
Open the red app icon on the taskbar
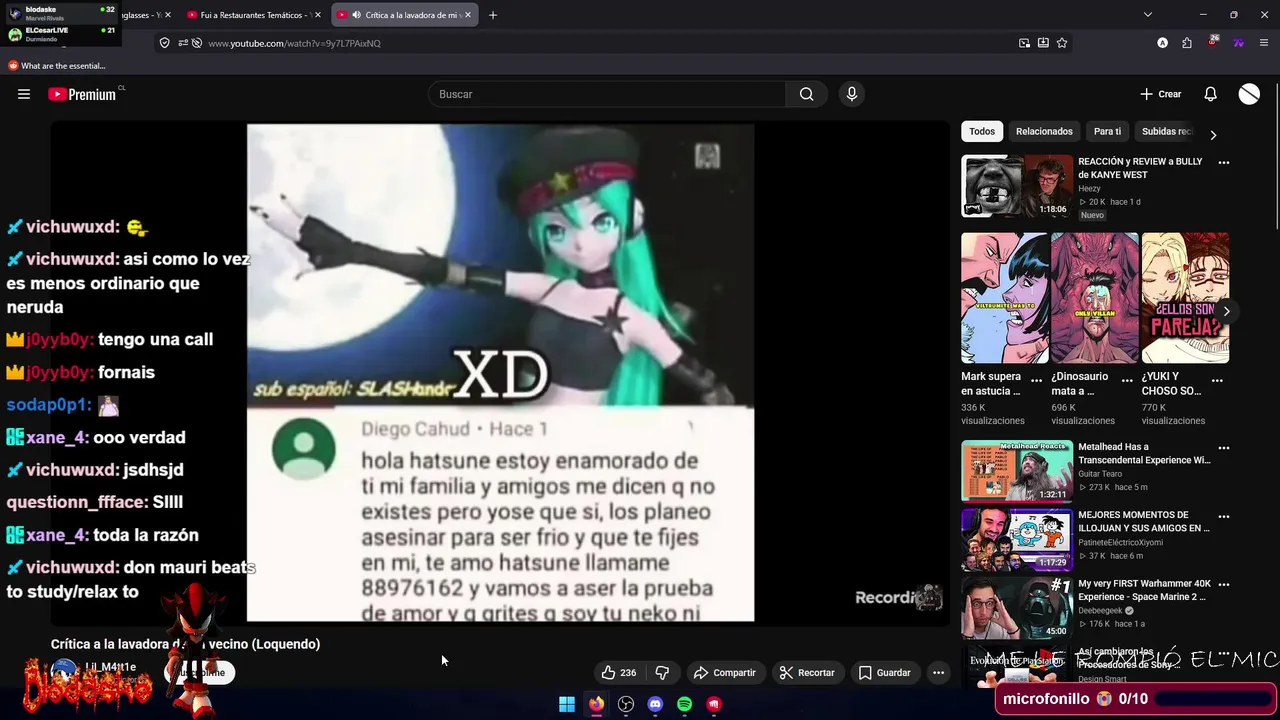(x=714, y=704)
